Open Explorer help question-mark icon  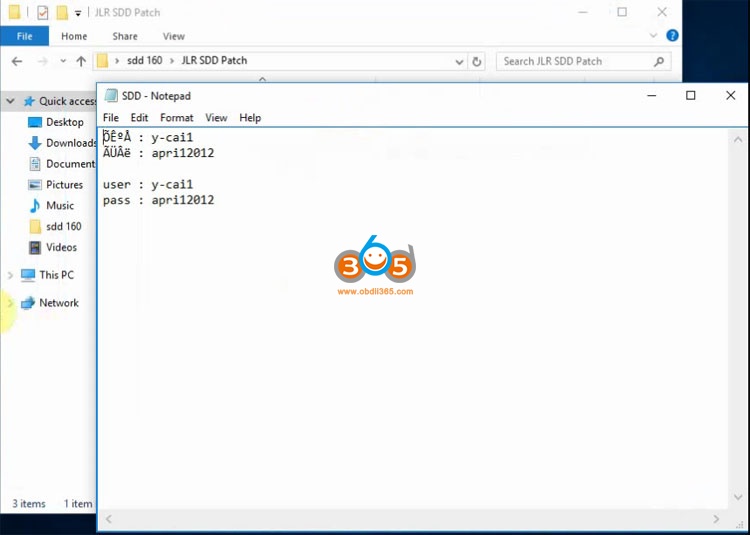[x=672, y=35]
